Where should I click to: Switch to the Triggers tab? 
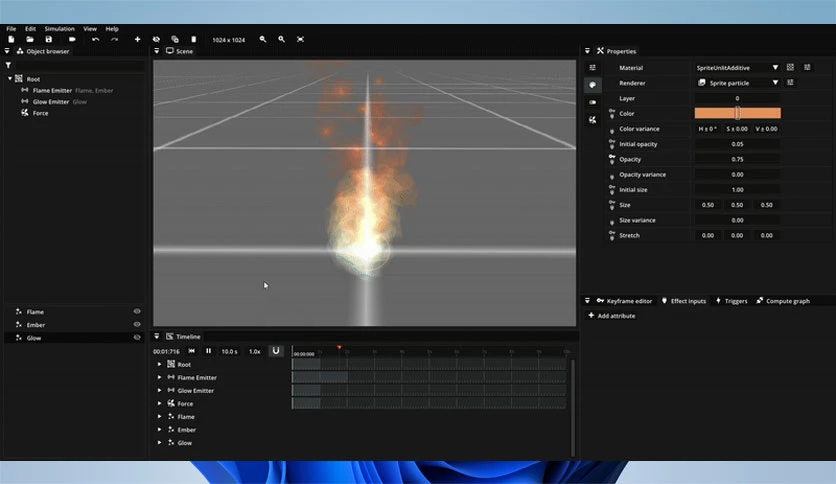click(731, 301)
